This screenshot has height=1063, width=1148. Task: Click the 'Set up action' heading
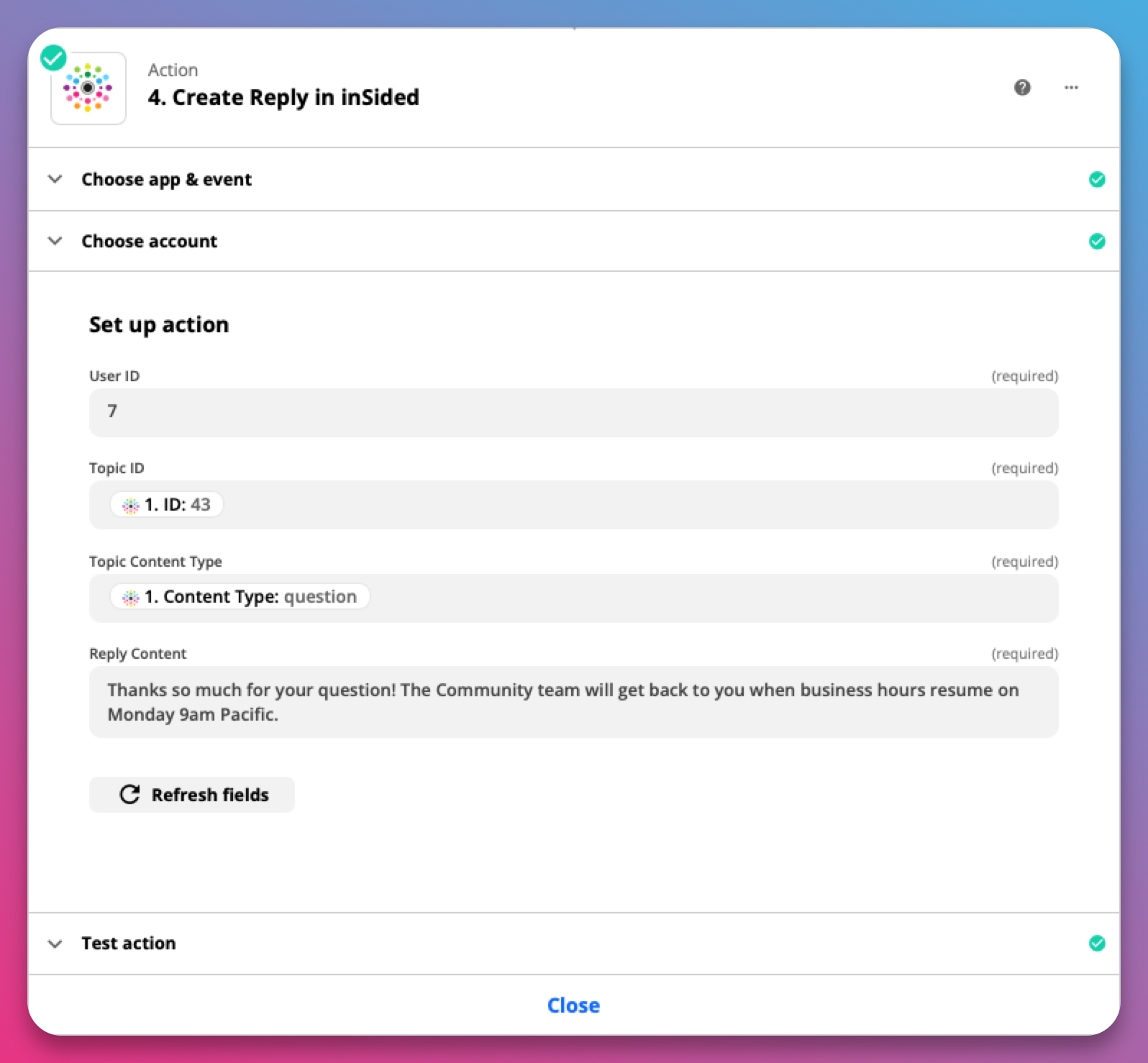pyautogui.click(x=159, y=324)
